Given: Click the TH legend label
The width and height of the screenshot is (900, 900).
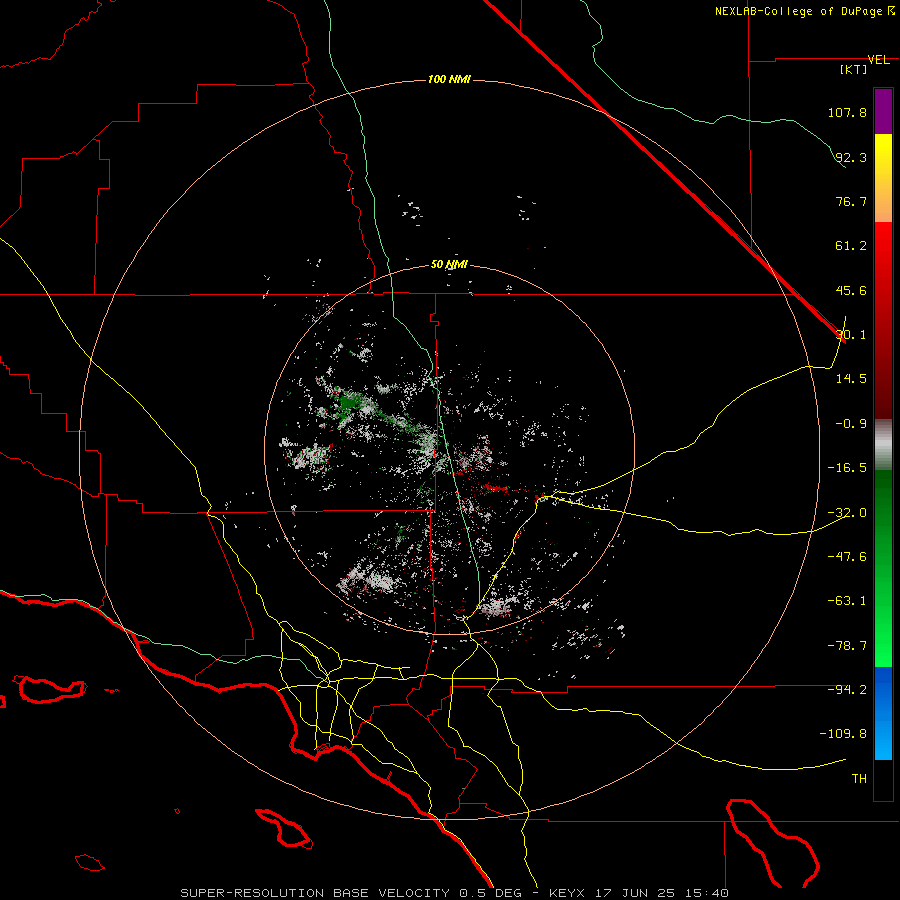Looking at the screenshot, I should [x=859, y=779].
